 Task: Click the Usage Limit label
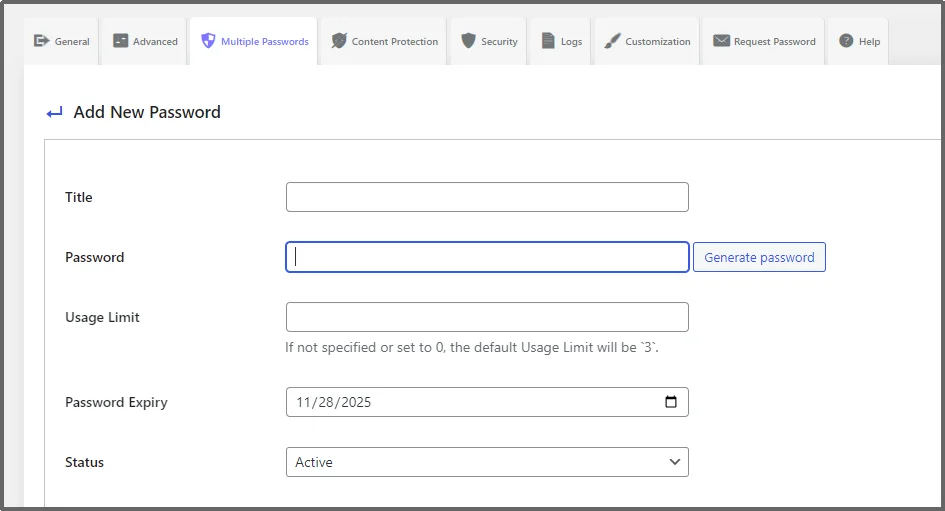102,318
